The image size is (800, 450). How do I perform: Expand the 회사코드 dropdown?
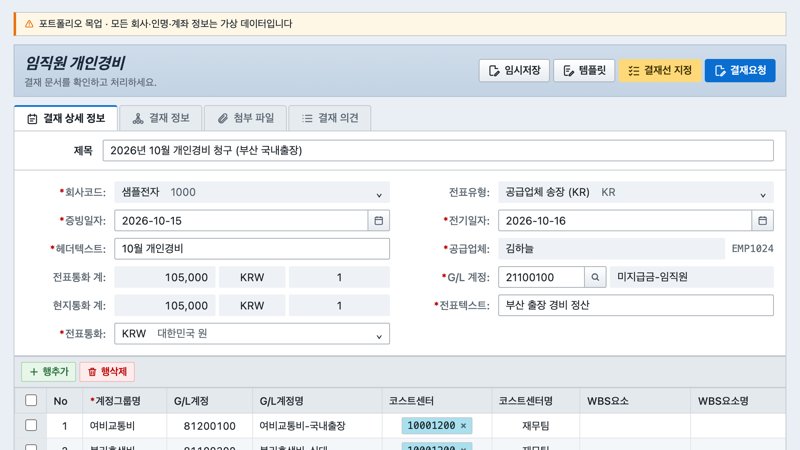(x=252, y=192)
